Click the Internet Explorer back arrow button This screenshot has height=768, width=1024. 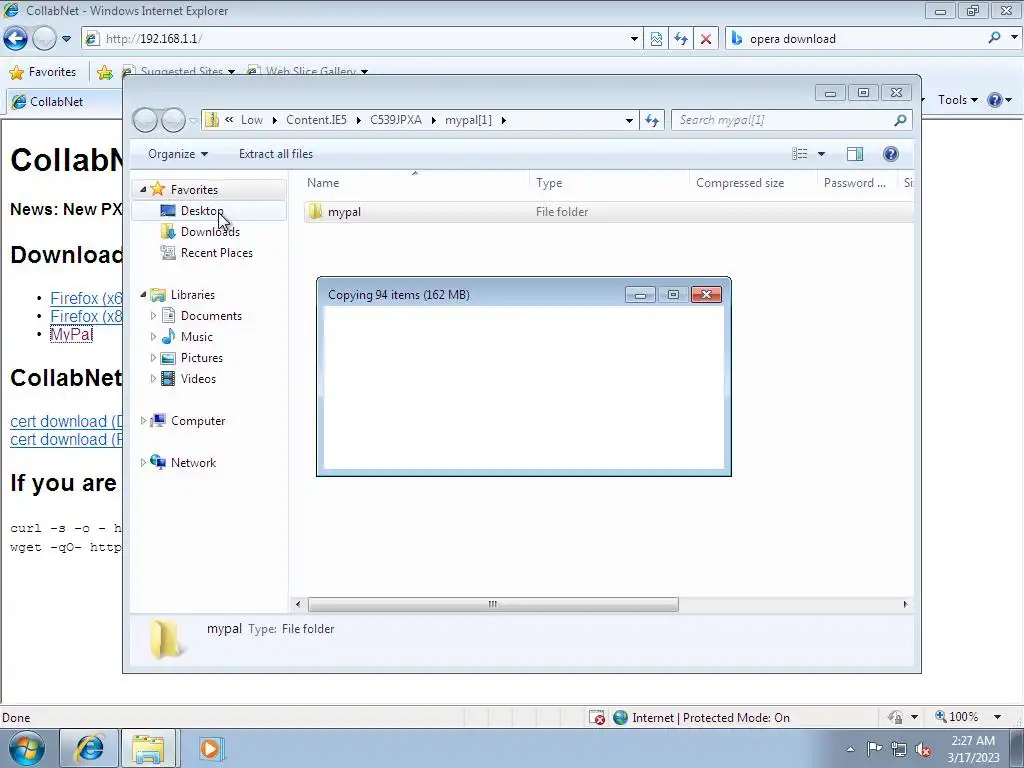point(16,39)
